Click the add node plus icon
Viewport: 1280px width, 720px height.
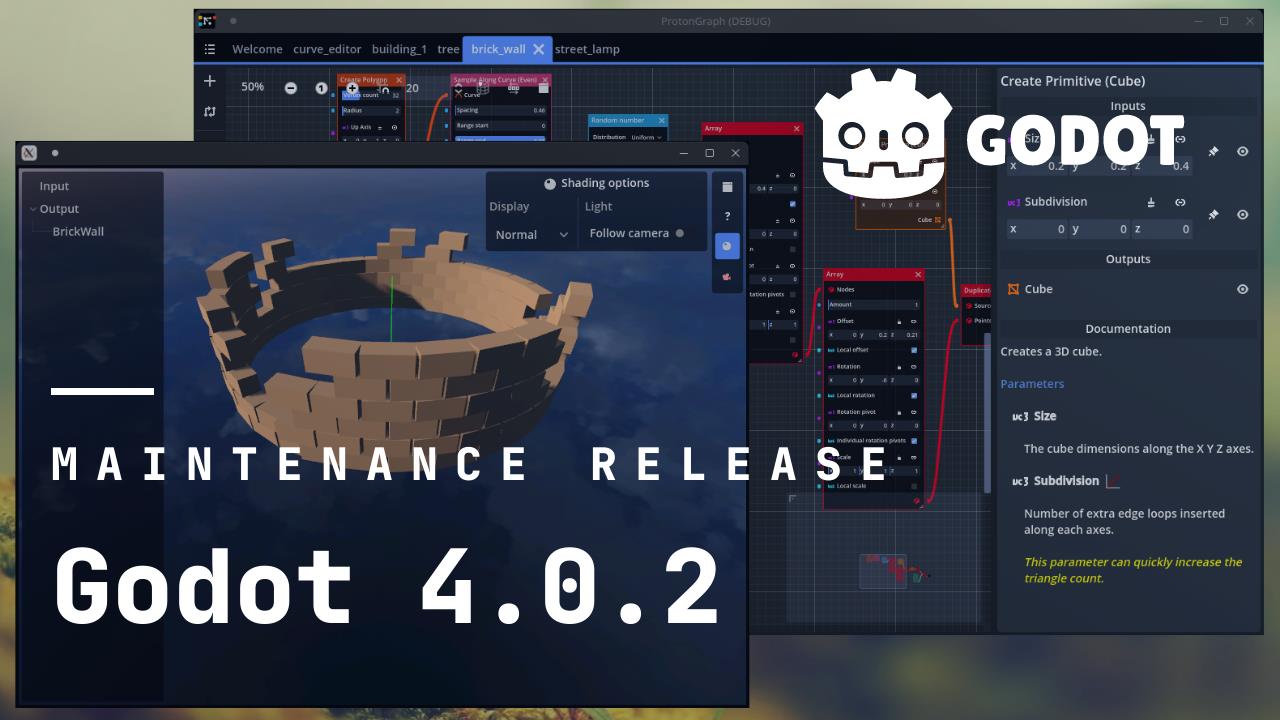(x=209, y=81)
